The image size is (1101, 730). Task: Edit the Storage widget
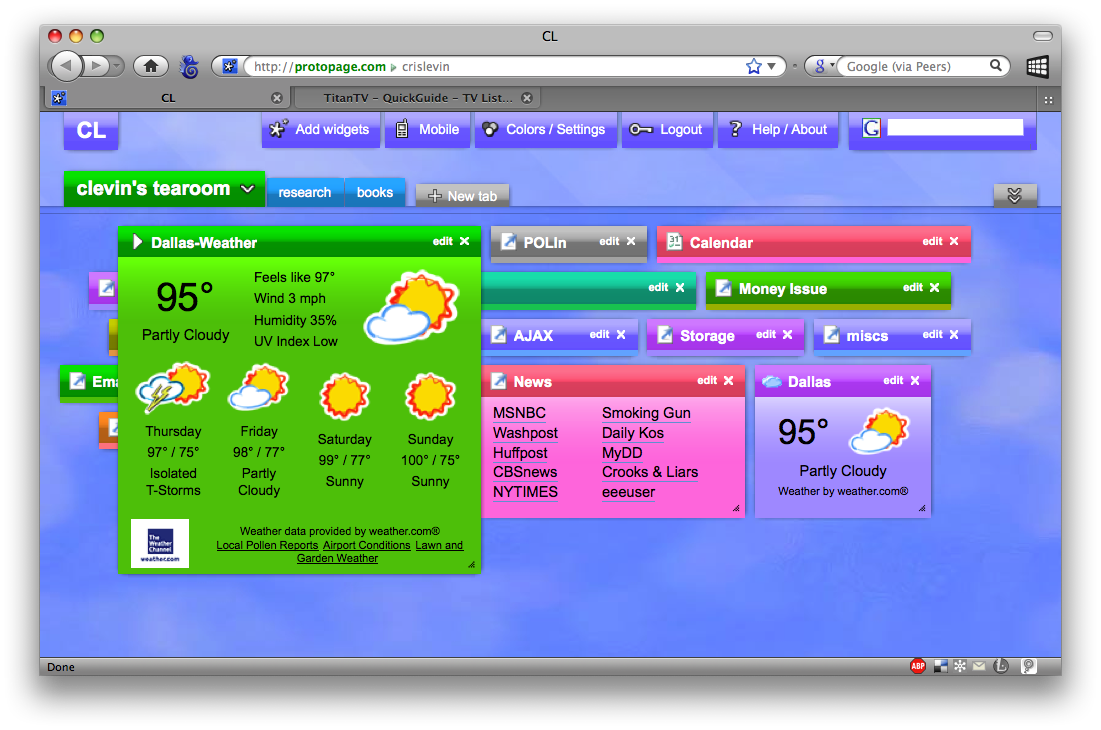(x=765, y=335)
